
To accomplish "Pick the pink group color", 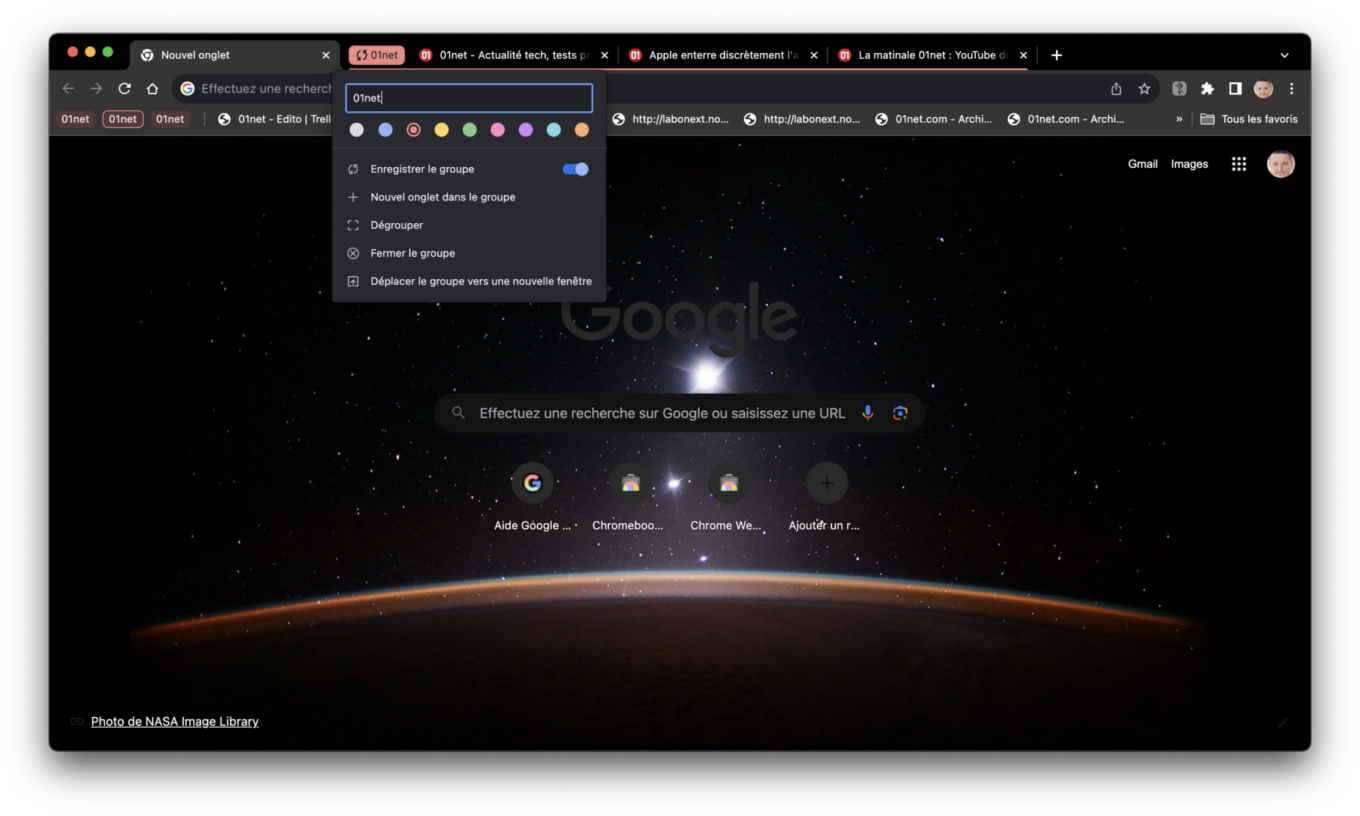I will tap(497, 130).
